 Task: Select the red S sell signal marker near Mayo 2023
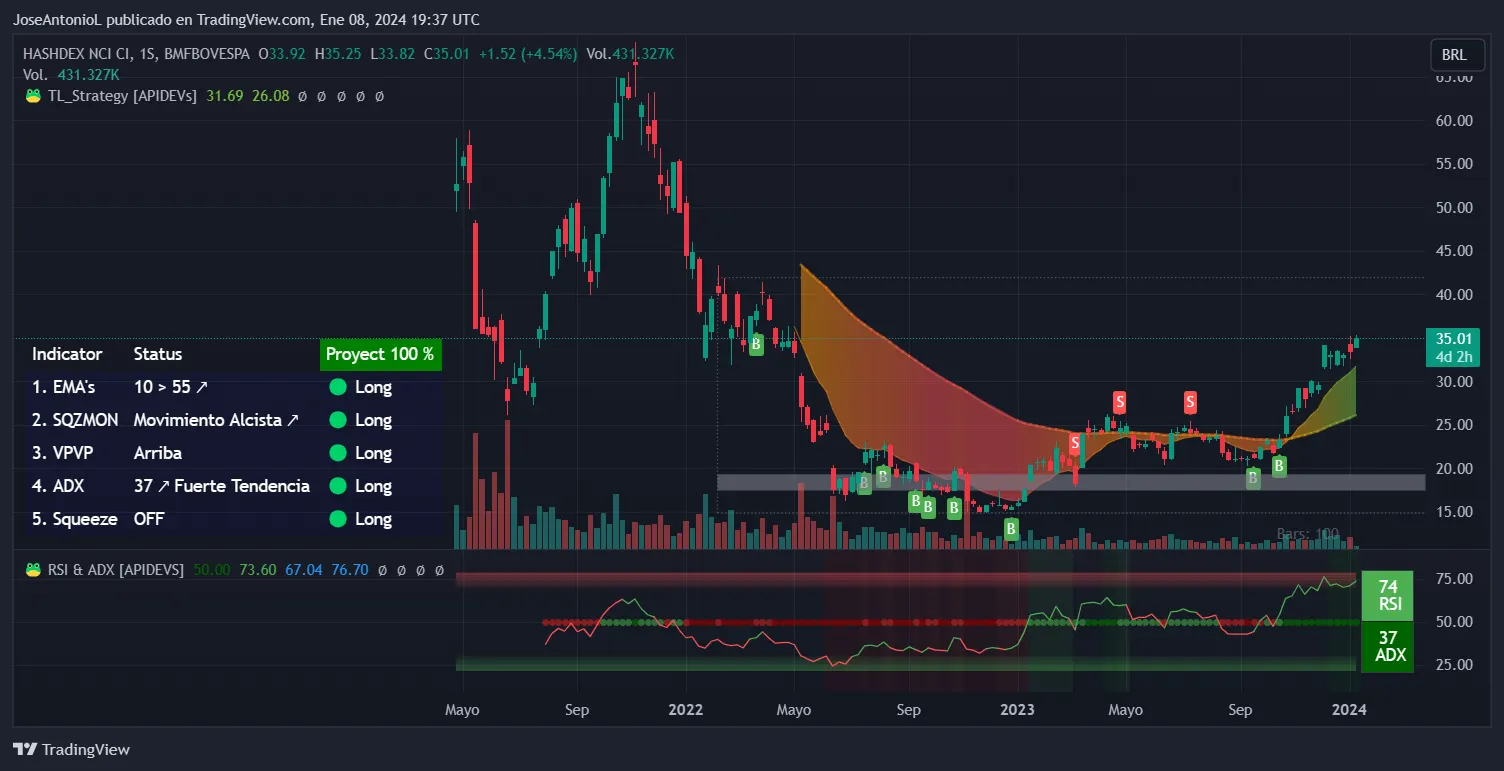point(1118,402)
